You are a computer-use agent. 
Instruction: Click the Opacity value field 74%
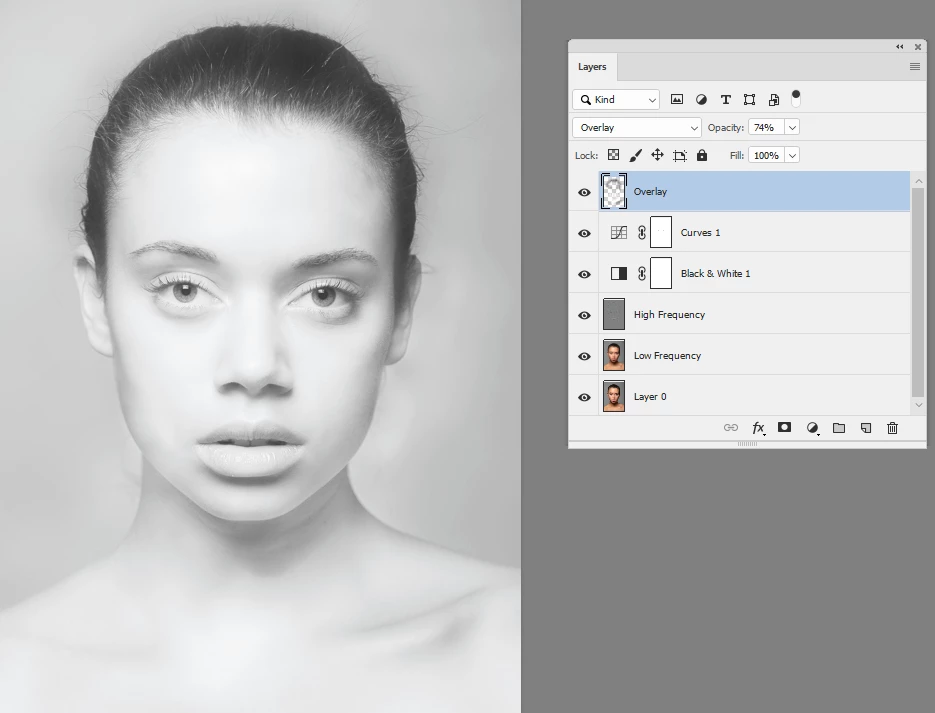pyautogui.click(x=767, y=128)
